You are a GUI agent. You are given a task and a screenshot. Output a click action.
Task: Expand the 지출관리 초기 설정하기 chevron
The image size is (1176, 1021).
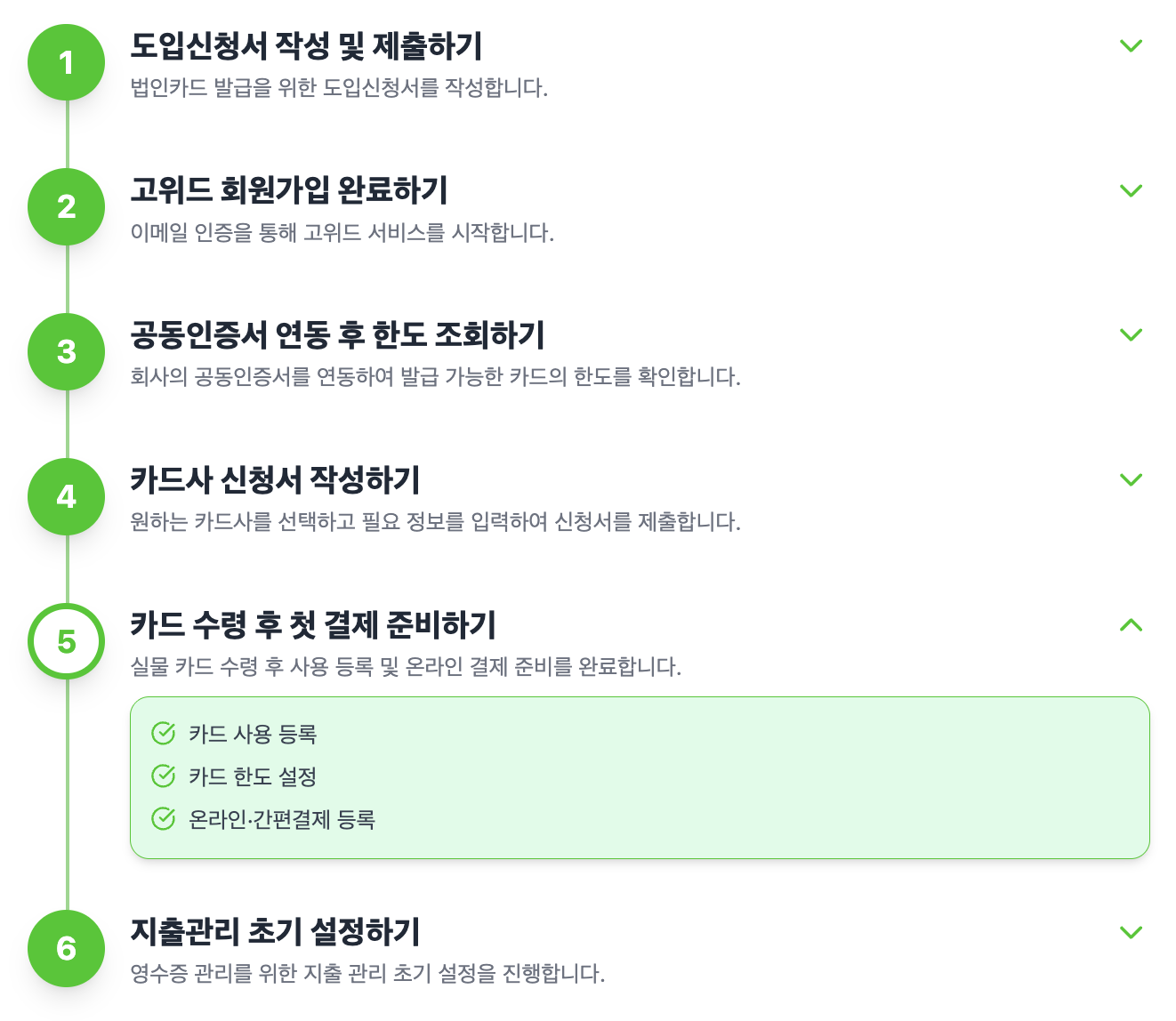pyautogui.click(x=1131, y=932)
